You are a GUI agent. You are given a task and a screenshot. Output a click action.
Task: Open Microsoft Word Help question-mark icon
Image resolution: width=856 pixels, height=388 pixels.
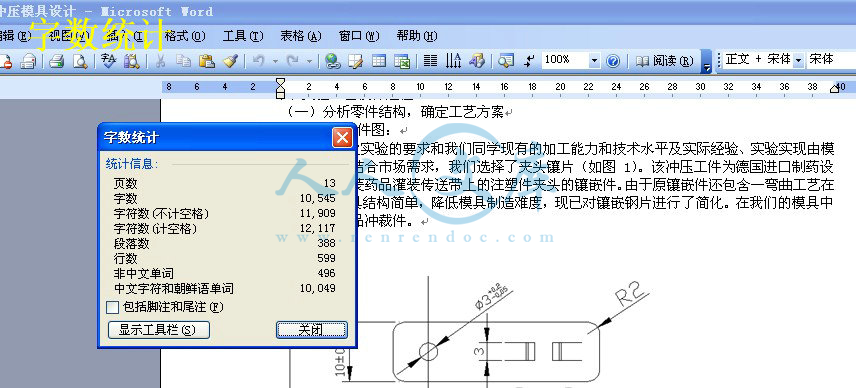point(613,61)
